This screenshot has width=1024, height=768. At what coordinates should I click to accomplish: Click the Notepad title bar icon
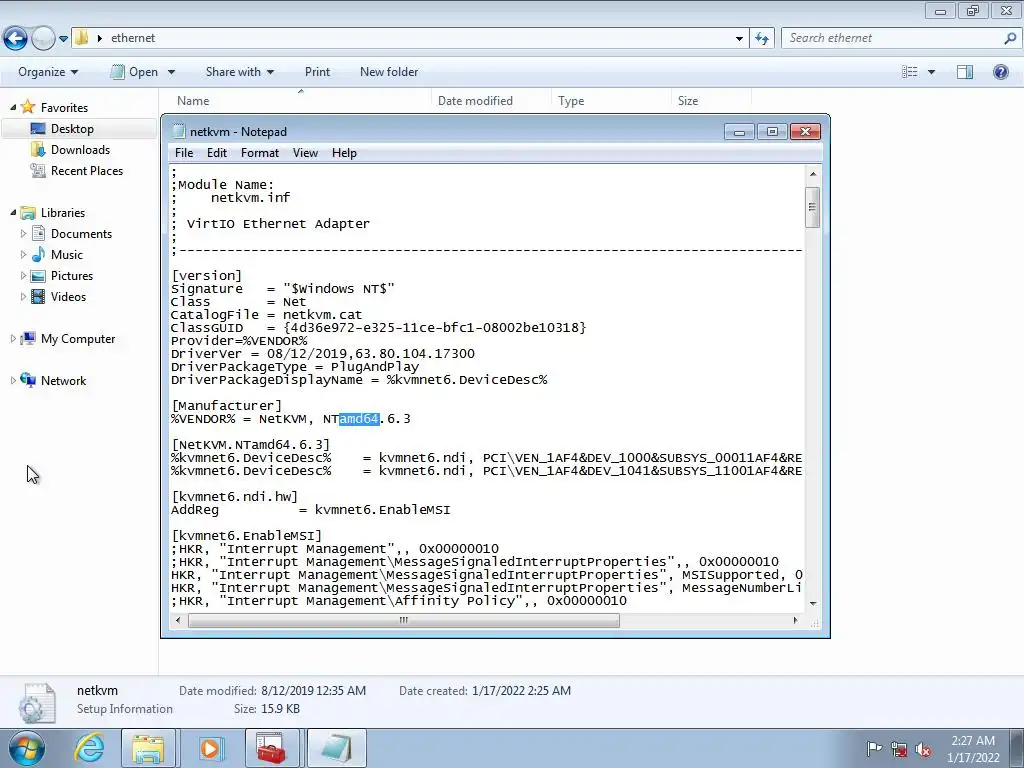178,131
